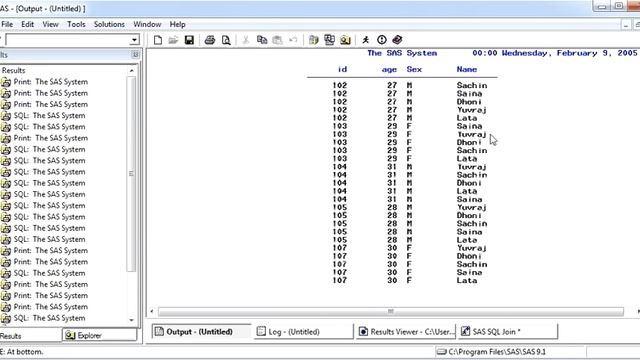Click the 'age' column header
The width and height of the screenshot is (640, 360).
pyautogui.click(x=389, y=70)
